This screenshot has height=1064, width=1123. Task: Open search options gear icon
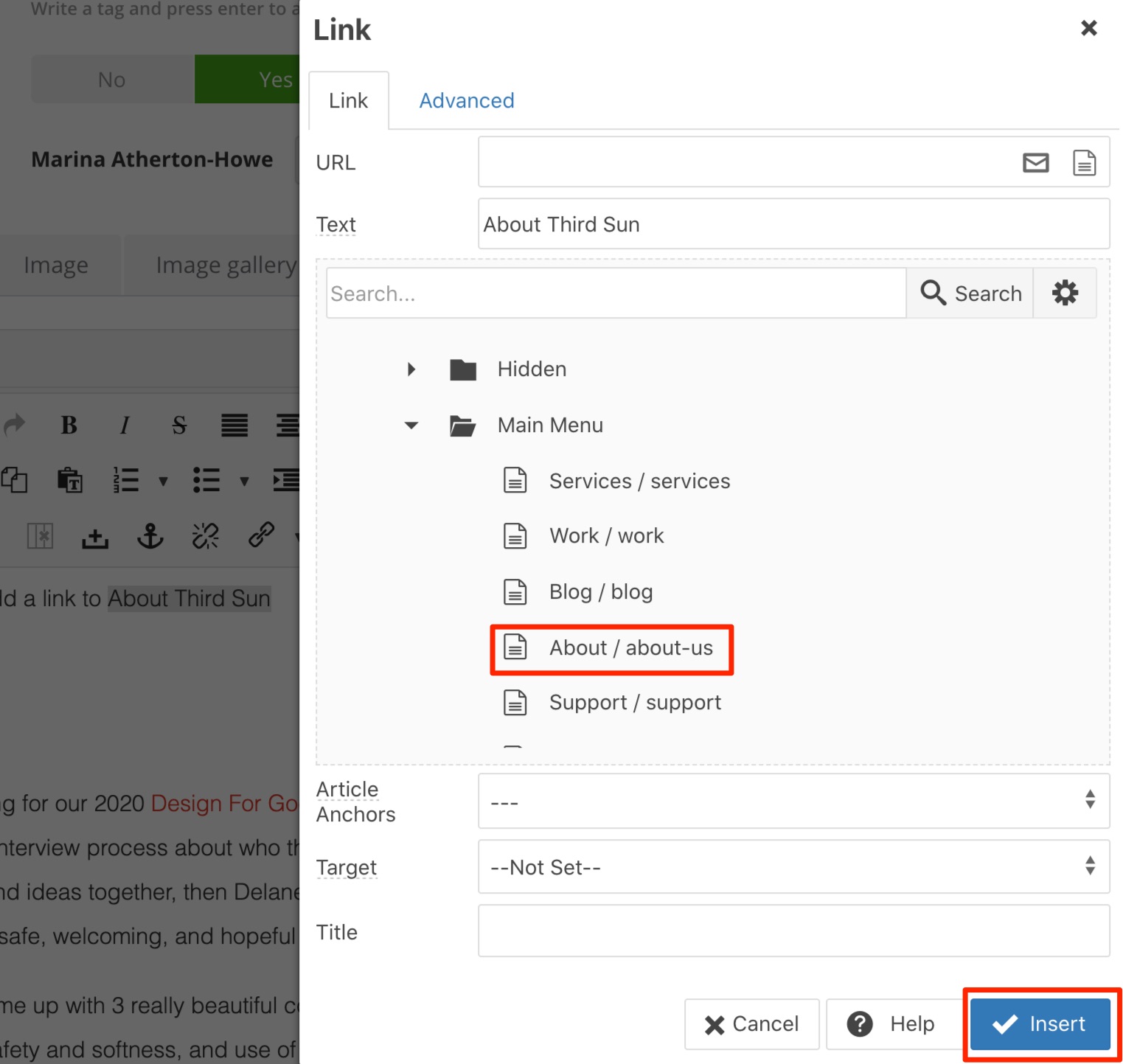(1065, 293)
